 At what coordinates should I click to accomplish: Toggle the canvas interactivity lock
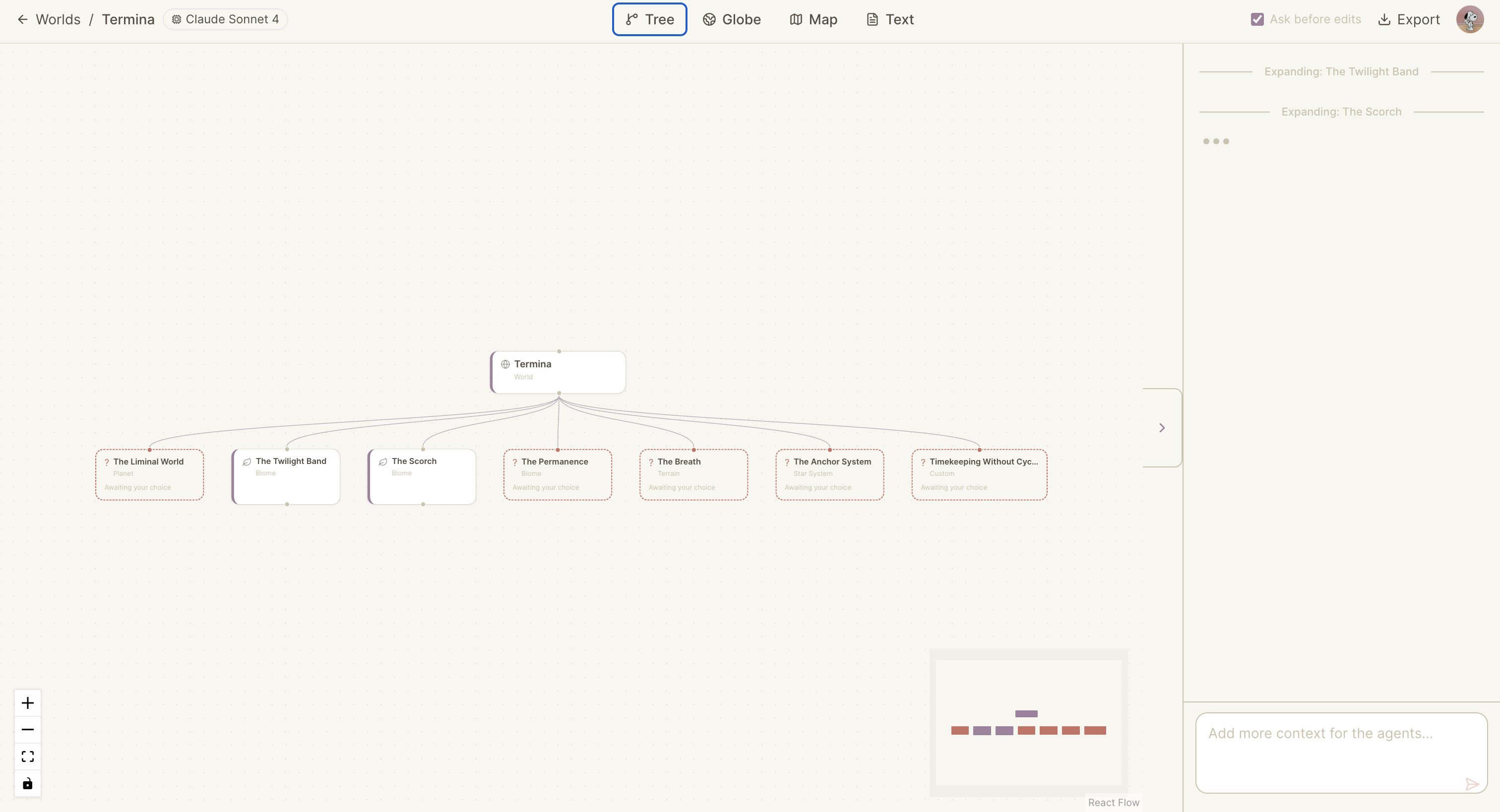[x=27, y=783]
